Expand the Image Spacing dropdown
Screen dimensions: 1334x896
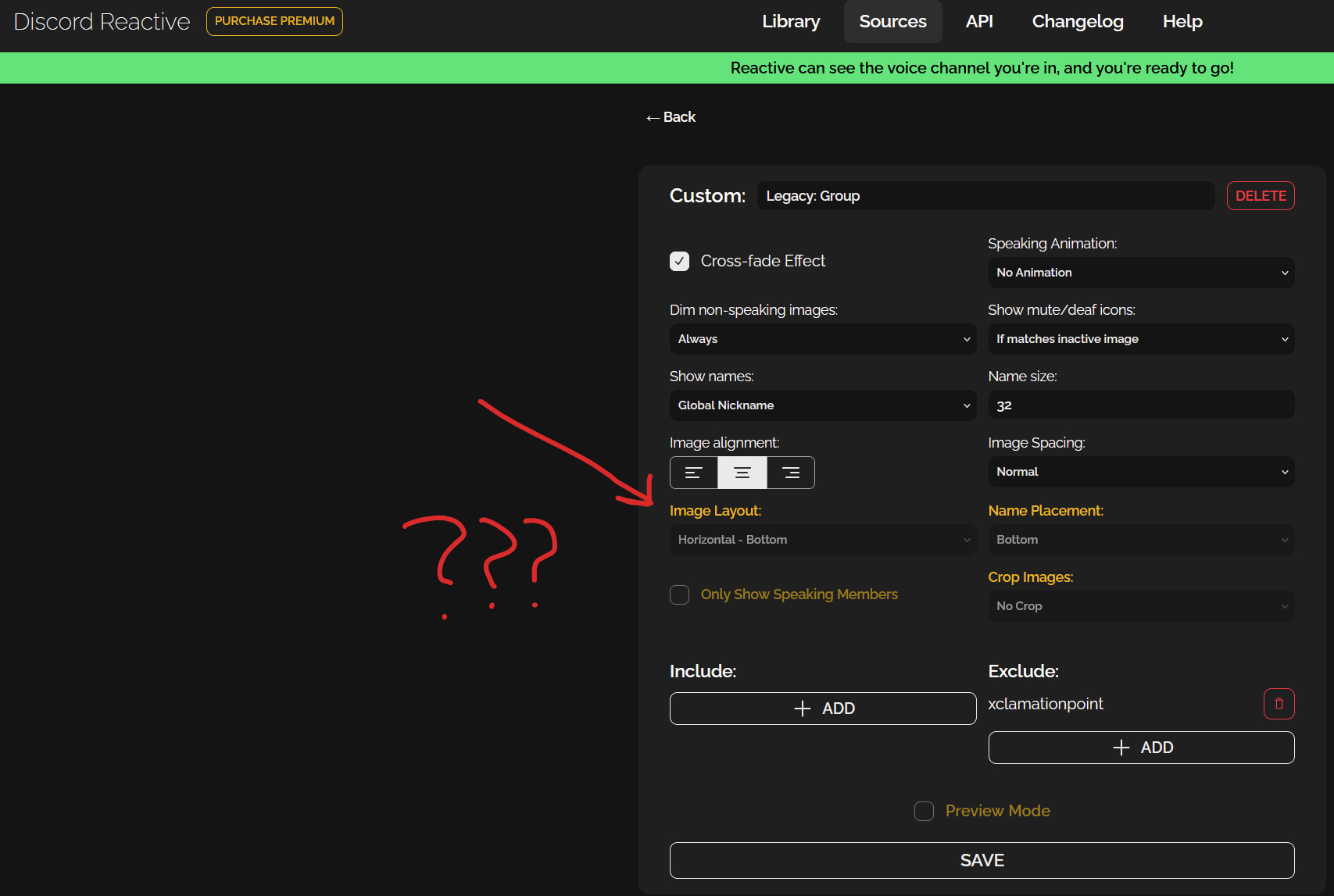1141,472
